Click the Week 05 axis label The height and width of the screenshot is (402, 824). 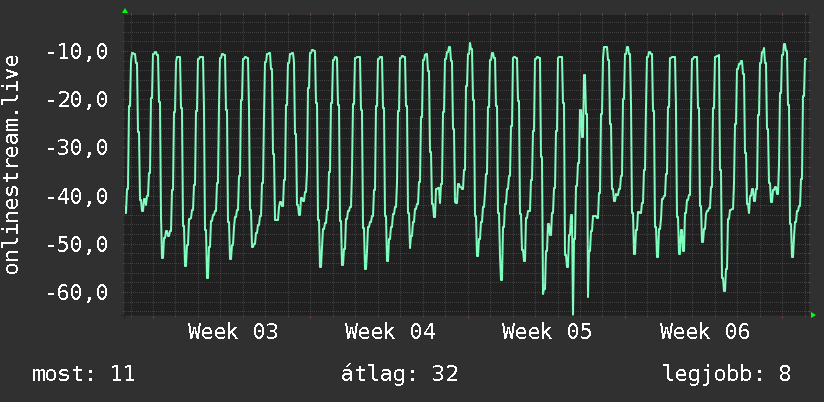tap(547, 332)
